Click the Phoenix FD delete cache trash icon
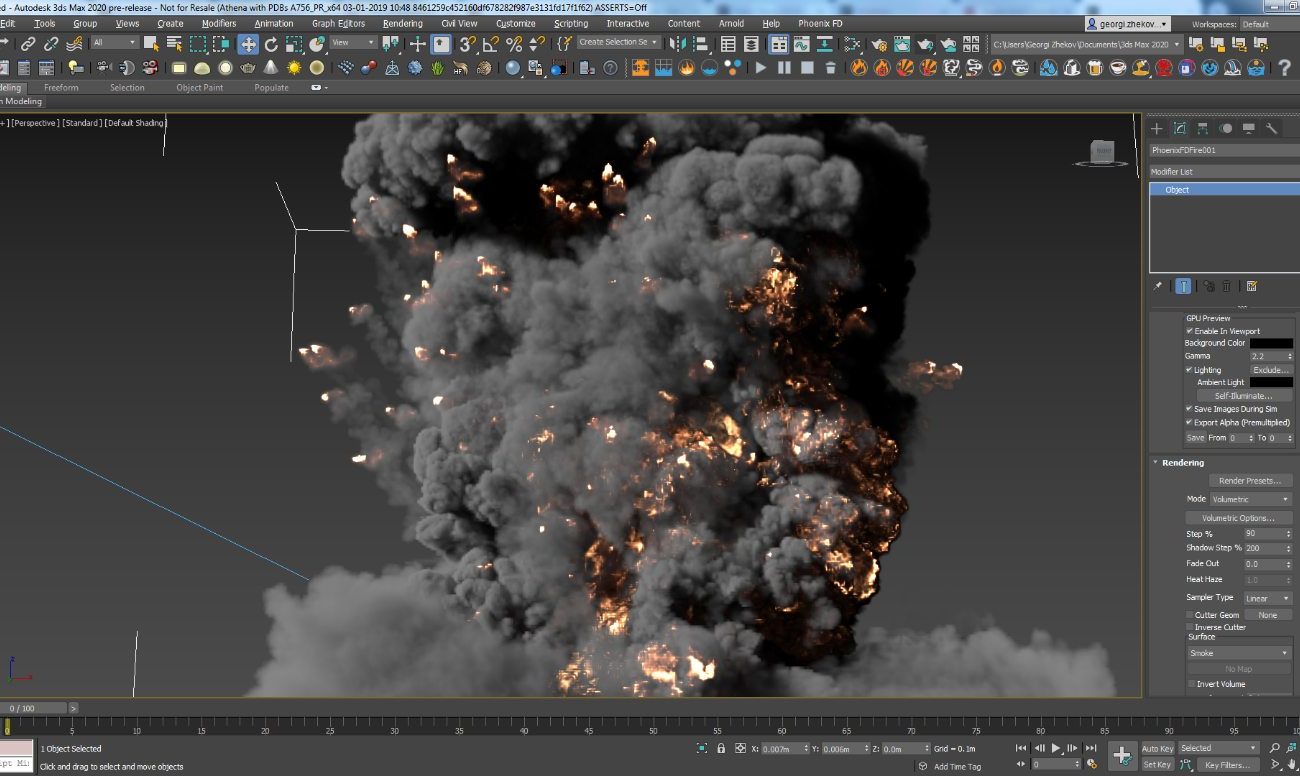Screen dimensions: 1300x776 pyautogui.click(x=831, y=67)
